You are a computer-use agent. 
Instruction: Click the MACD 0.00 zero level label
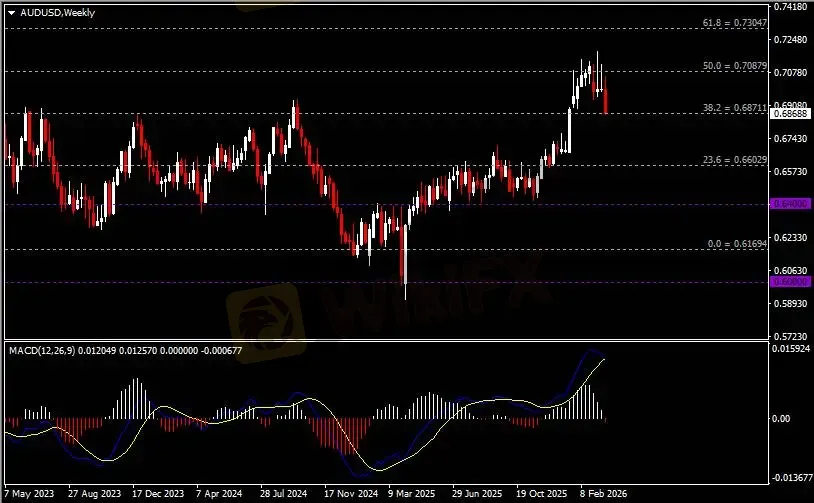(x=784, y=419)
